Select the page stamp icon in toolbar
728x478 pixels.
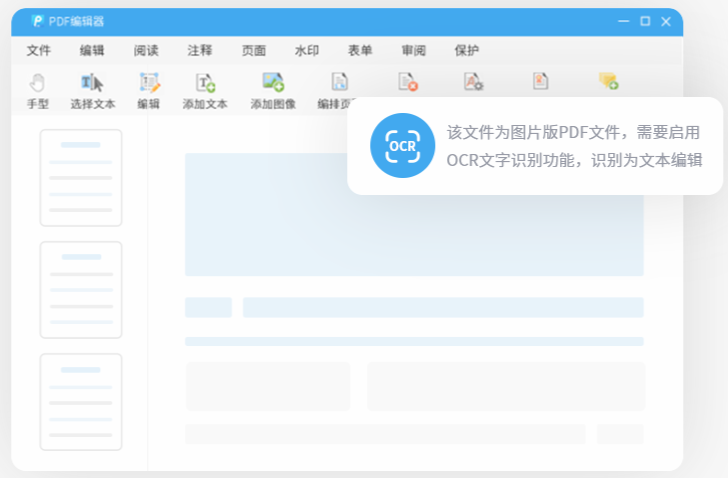coord(540,82)
